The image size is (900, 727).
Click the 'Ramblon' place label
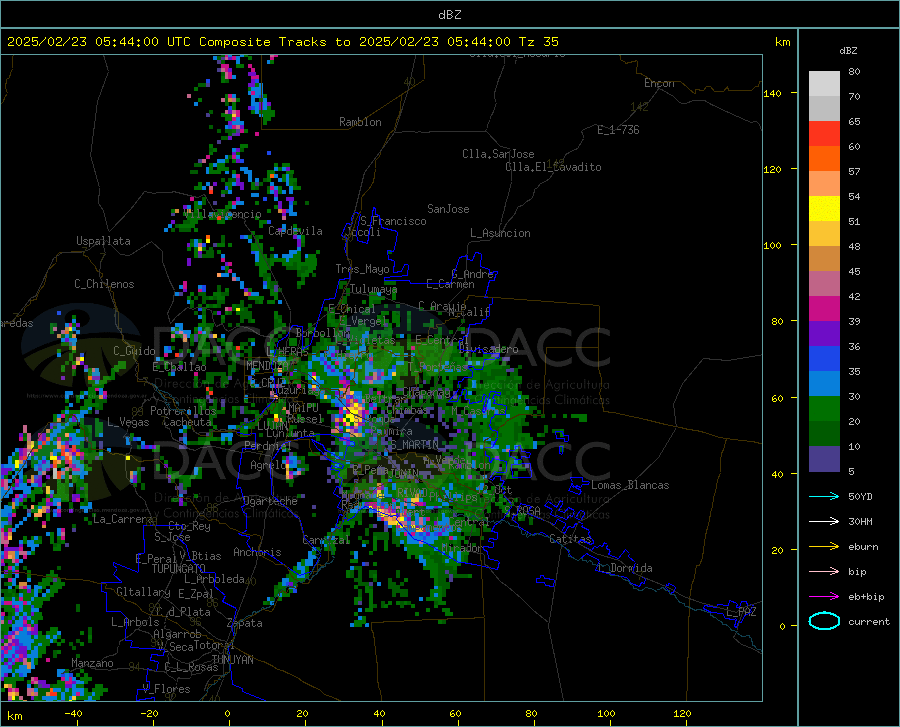click(360, 122)
